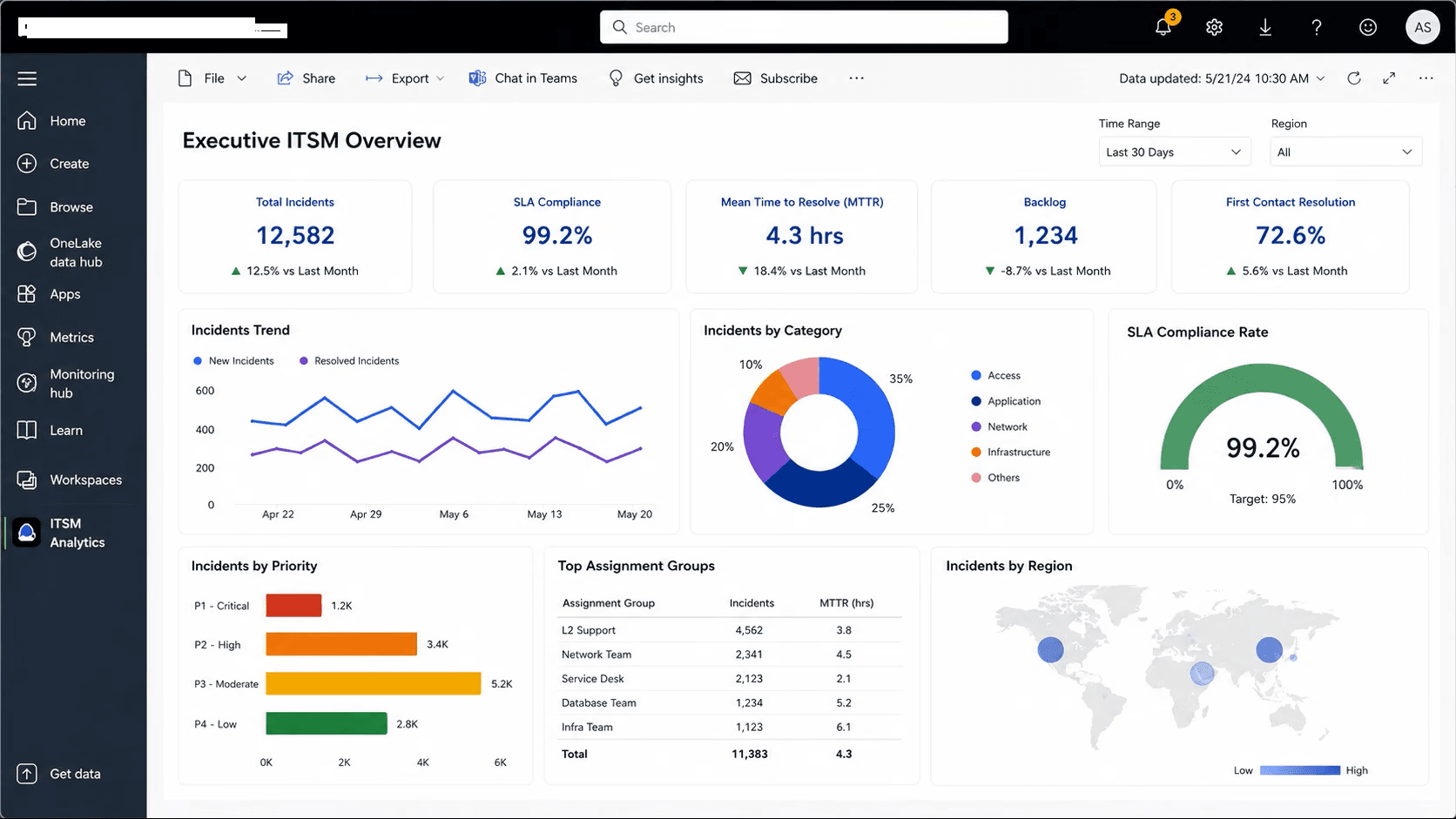Click Get insights
This screenshot has height=819, width=1456.
tap(656, 78)
